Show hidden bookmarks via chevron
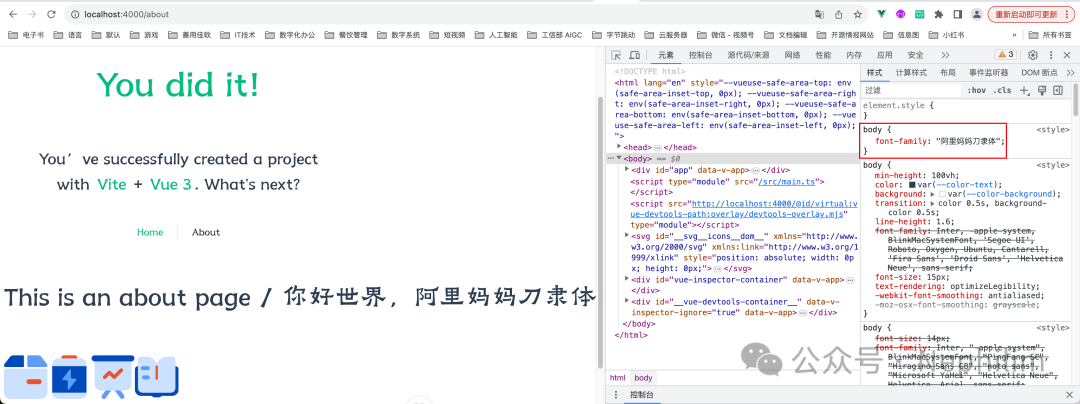 1014,35
